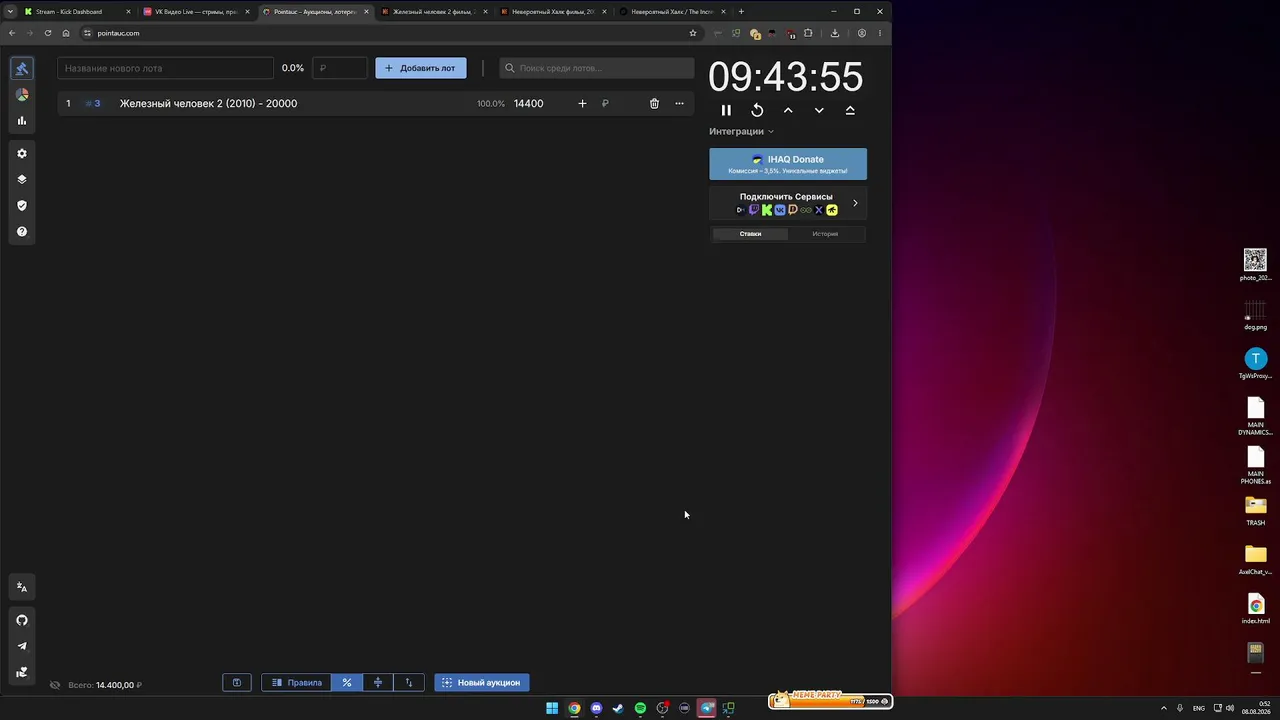The height and width of the screenshot is (720, 1280).
Task: Open the Chrome three-dot menu
Action: point(880,33)
